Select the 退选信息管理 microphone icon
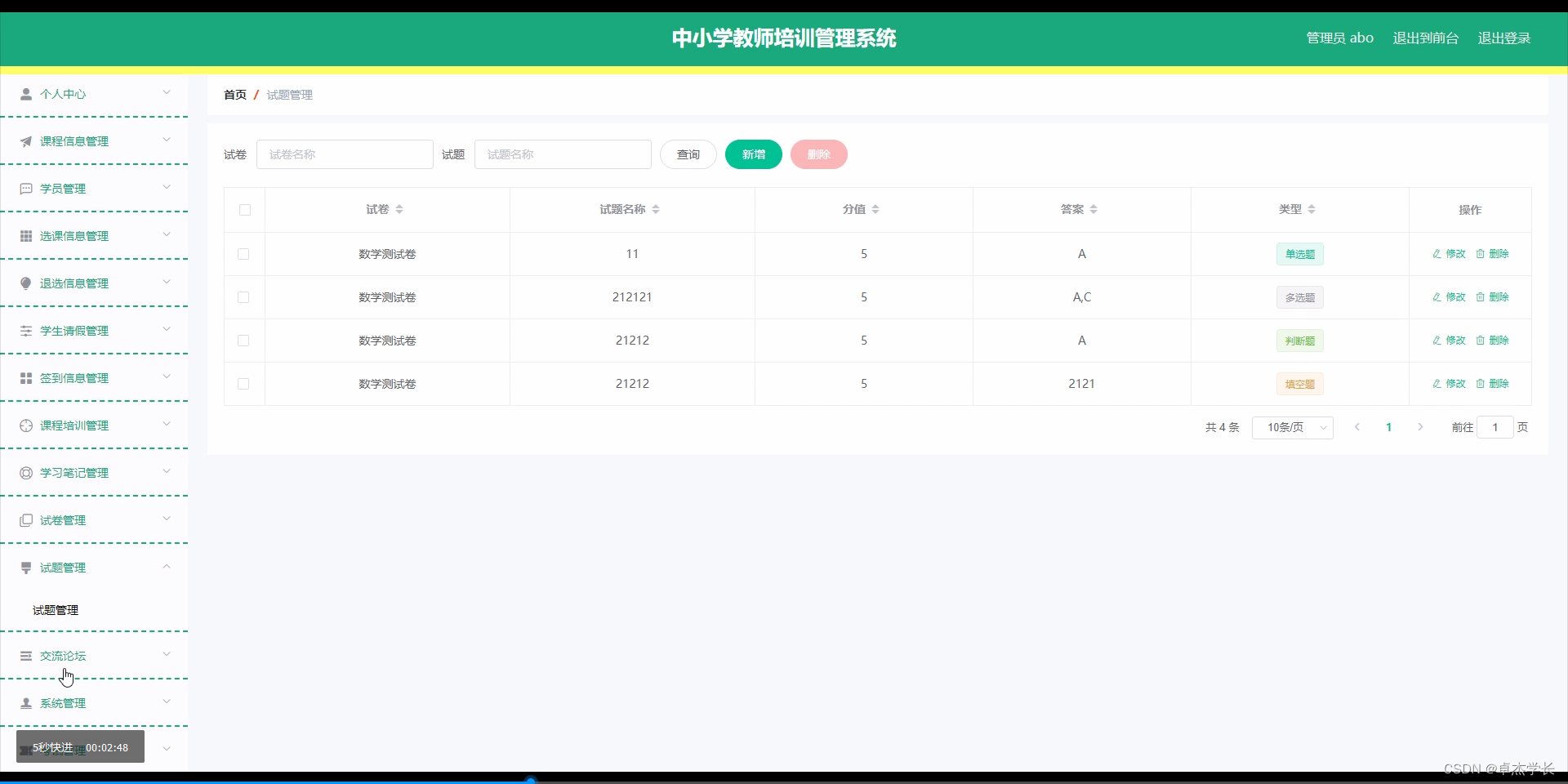The height and width of the screenshot is (784, 1568). [25, 282]
